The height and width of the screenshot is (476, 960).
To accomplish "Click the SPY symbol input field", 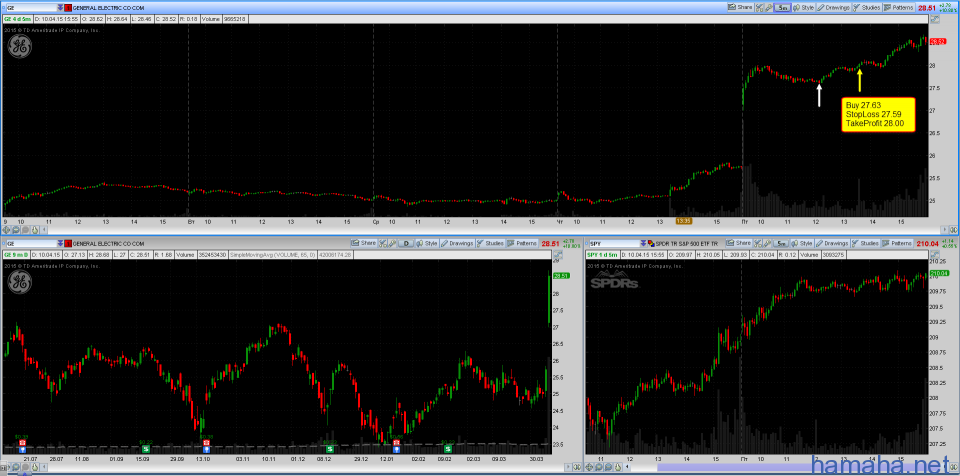I will (x=608, y=243).
